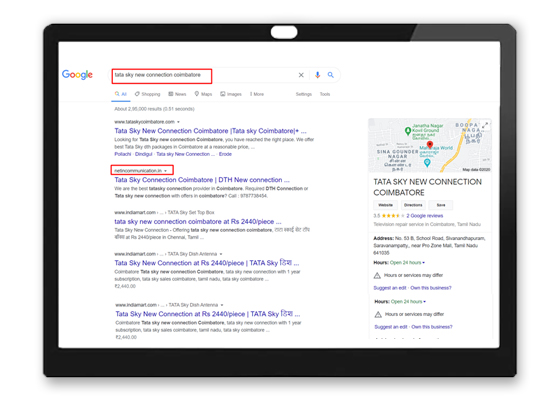Clear the search query with X icon

pos(301,75)
